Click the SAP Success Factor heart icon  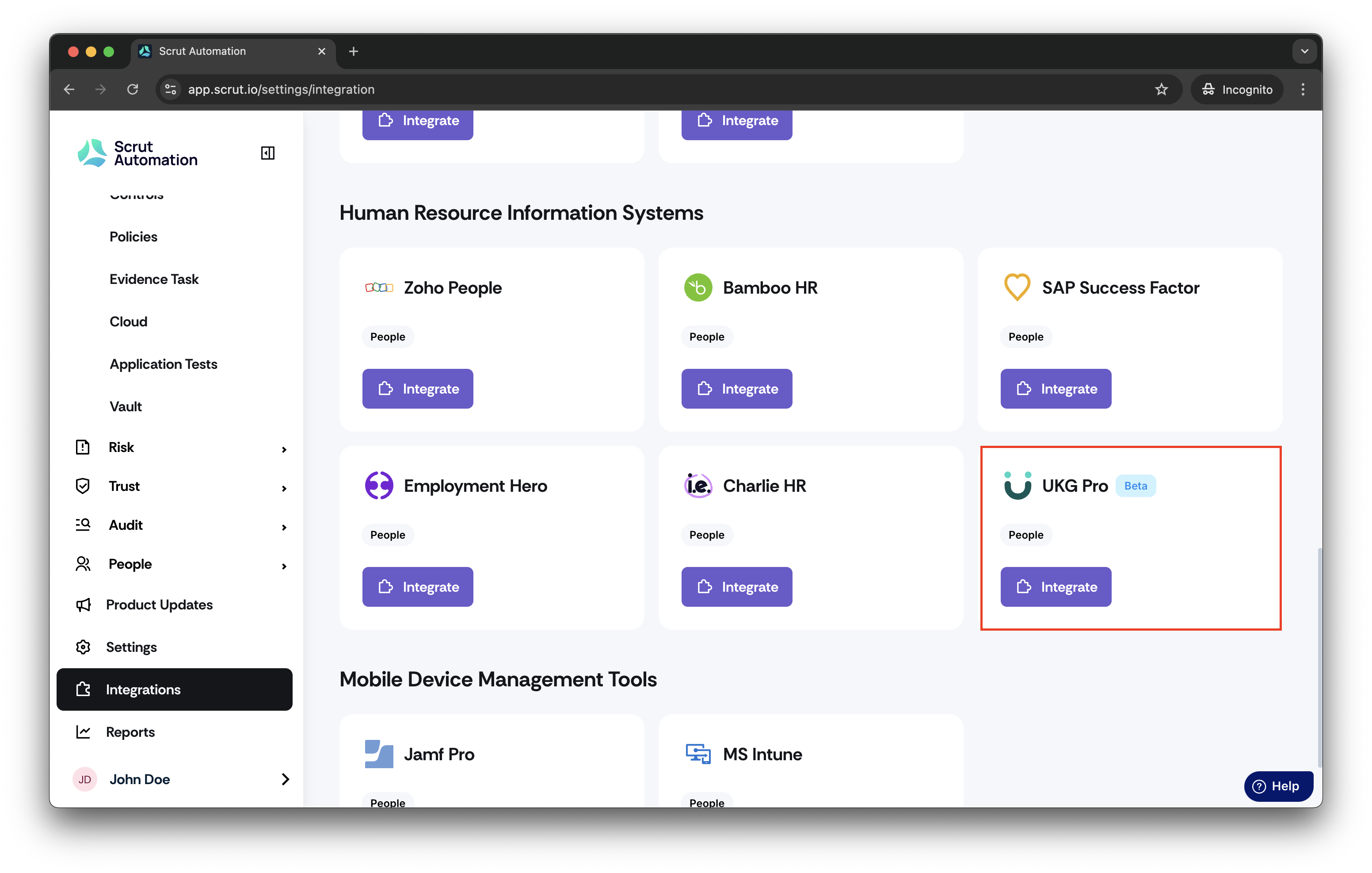(1017, 287)
